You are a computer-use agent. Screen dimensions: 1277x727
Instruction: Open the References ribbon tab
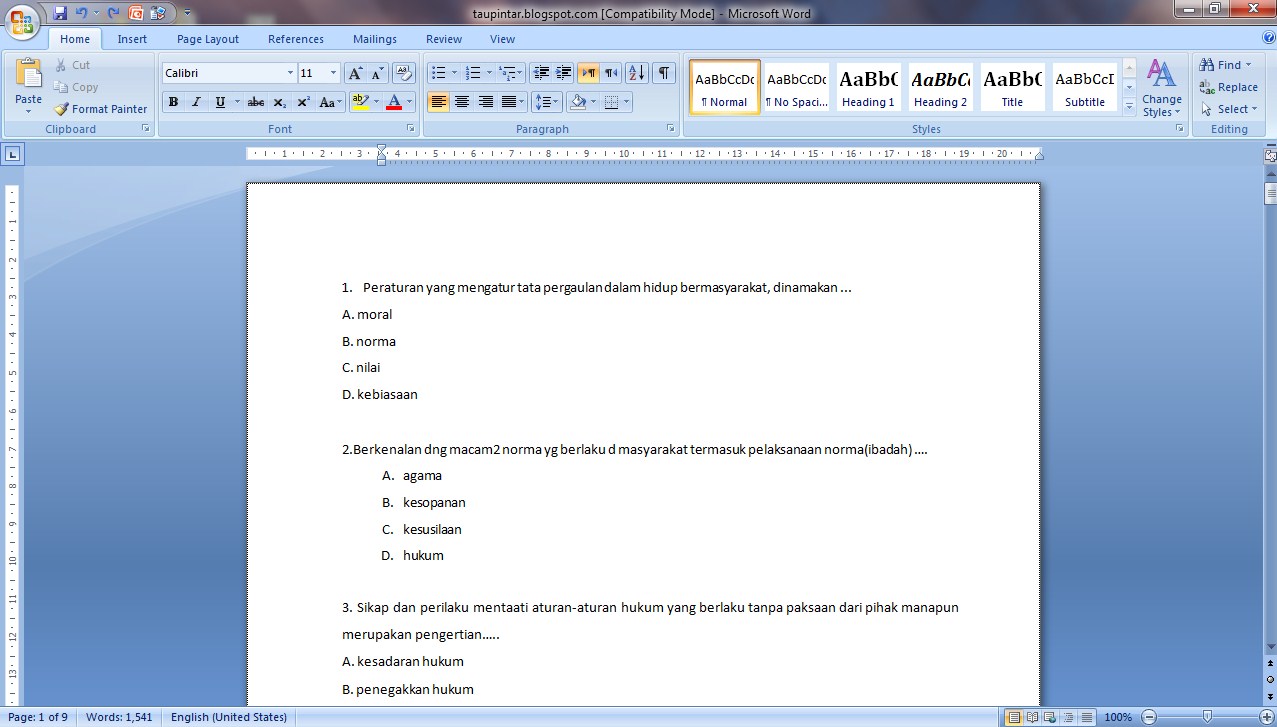coord(296,39)
